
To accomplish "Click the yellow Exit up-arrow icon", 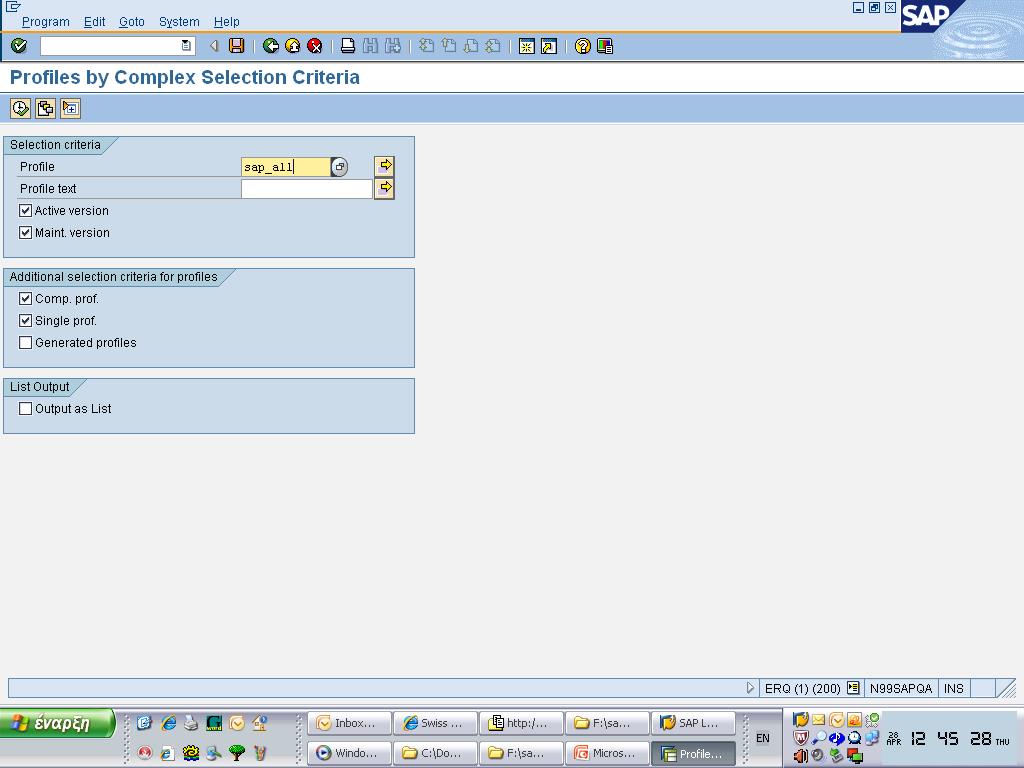I will click(x=293, y=46).
